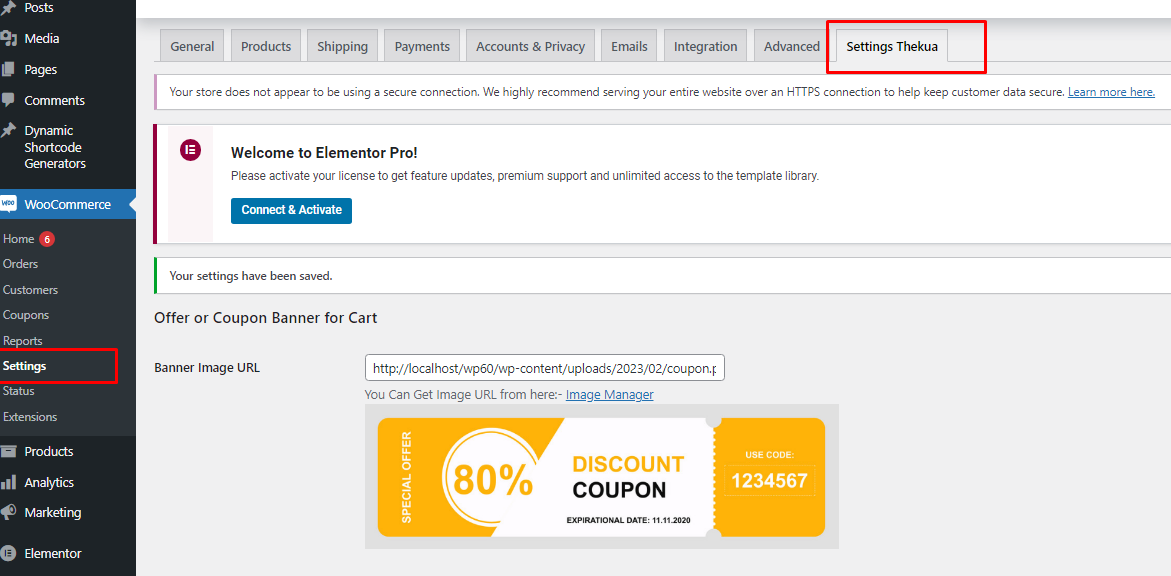Select the Settings submenu item
The width and height of the screenshot is (1171, 576).
pos(24,366)
